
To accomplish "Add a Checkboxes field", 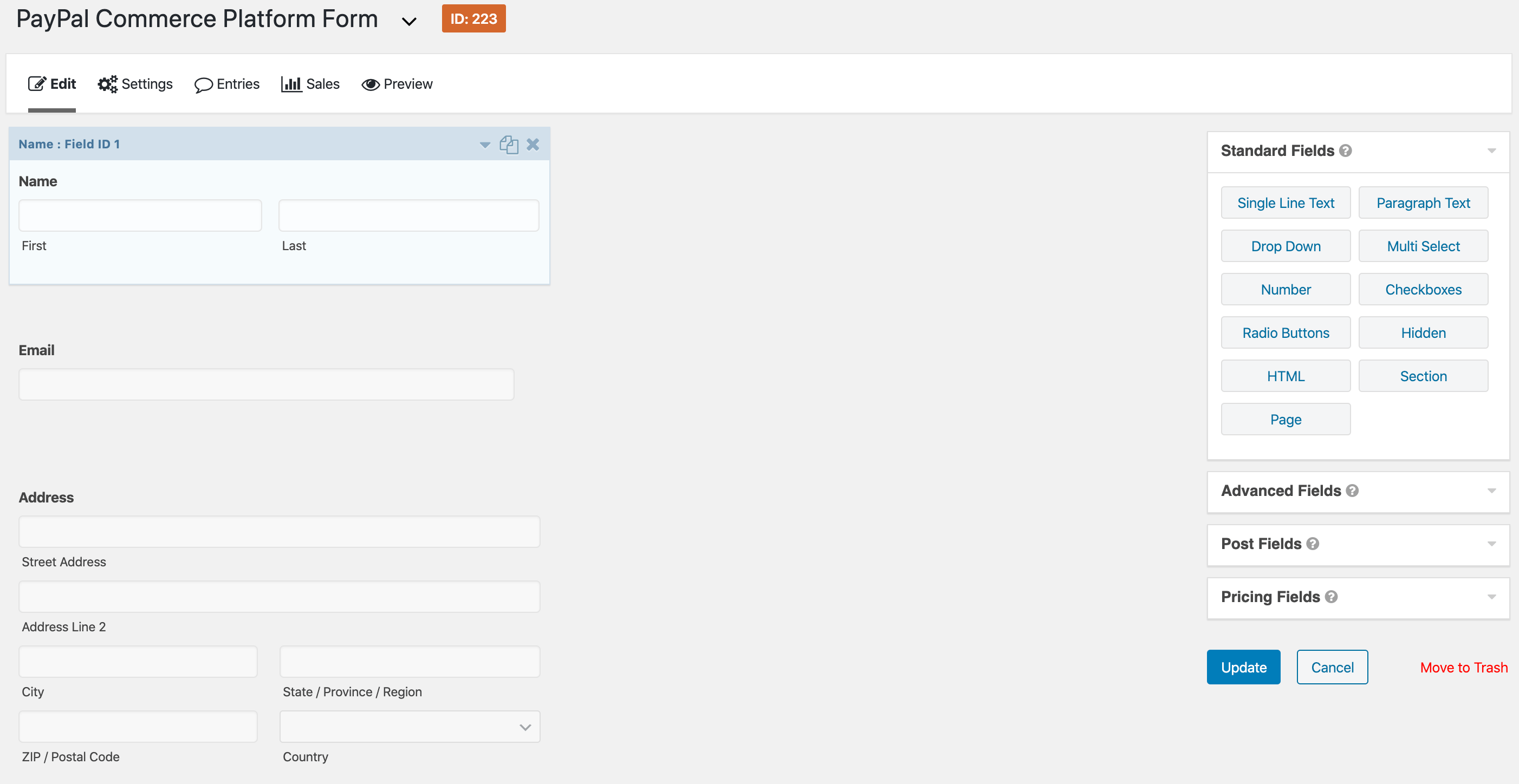I will 1423,290.
